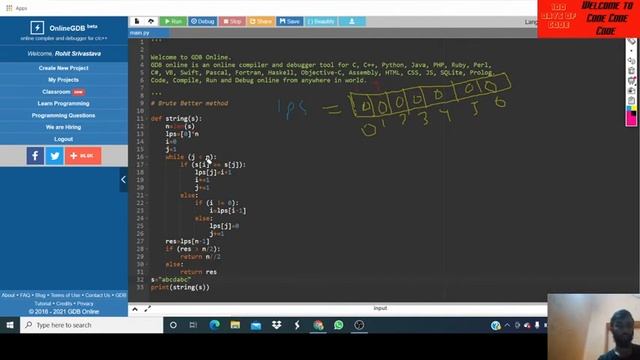Image resolution: width=640 pixels, height=360 pixels.
Task: Open the FAQ footer link
Action: (25, 295)
